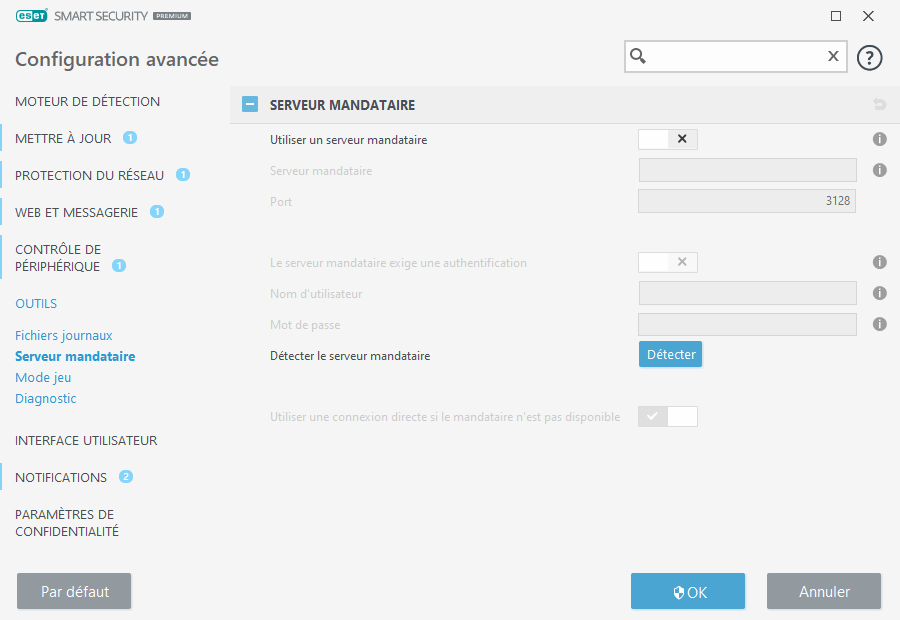Show info for Serveur mandataire field
Screen dimensions: 900x620
(879, 170)
